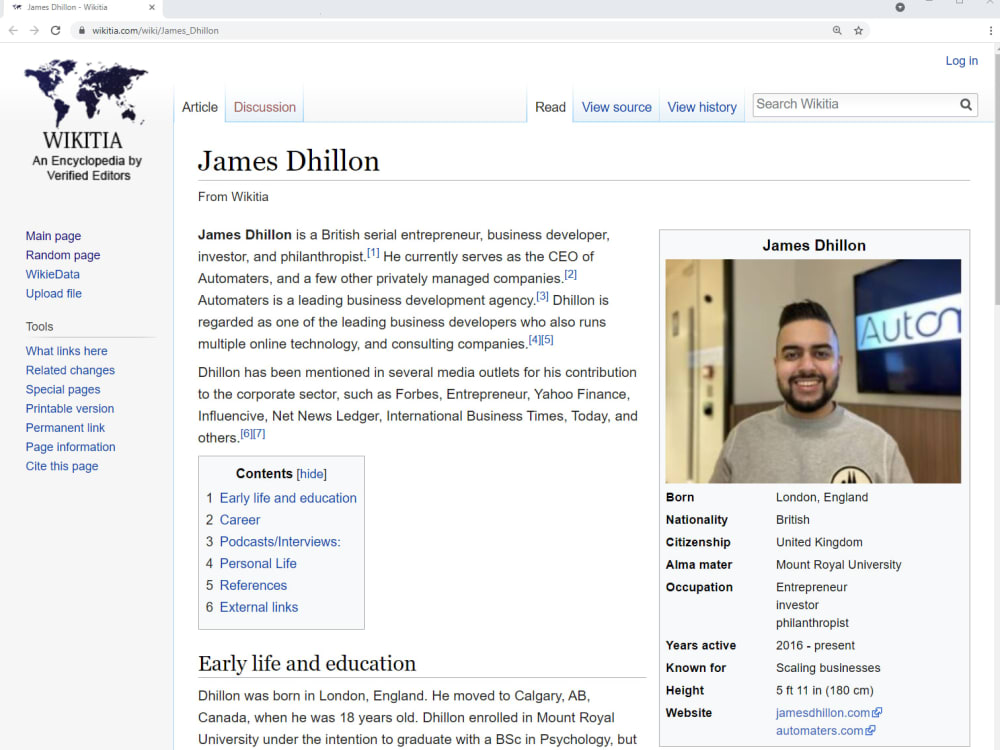Open the Printable version of the article
This screenshot has height=750, width=1000.
point(70,408)
